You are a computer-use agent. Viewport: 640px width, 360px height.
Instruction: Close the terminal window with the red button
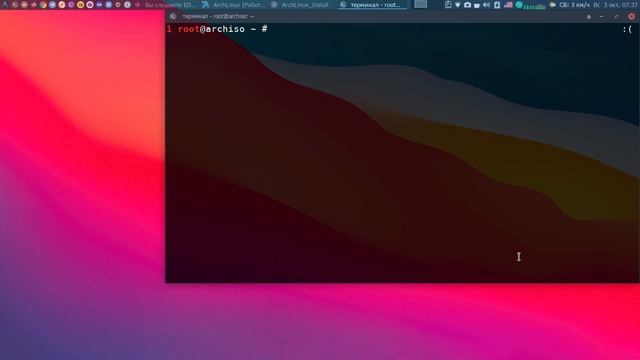point(631,16)
